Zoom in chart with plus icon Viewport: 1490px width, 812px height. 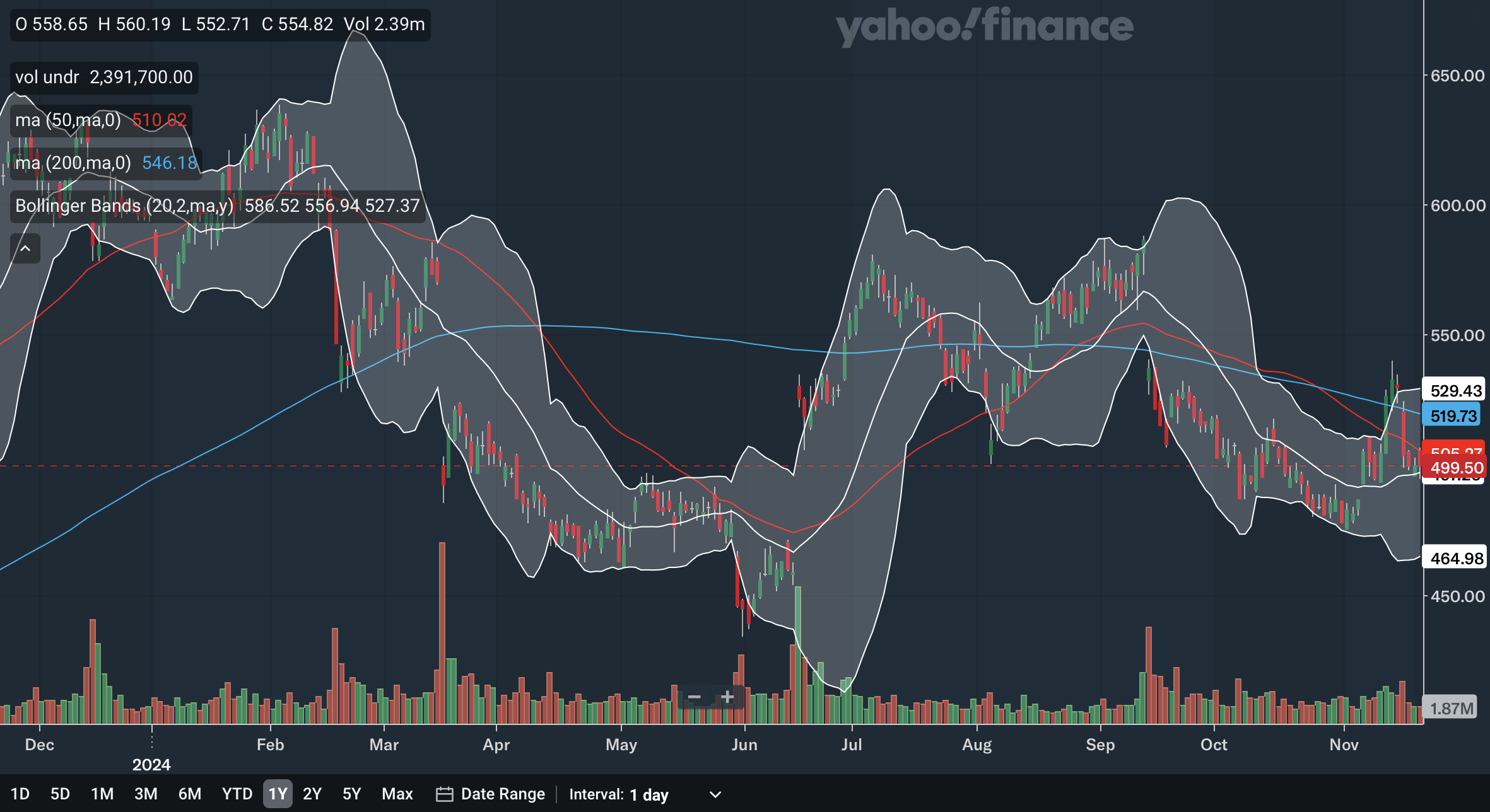click(727, 697)
